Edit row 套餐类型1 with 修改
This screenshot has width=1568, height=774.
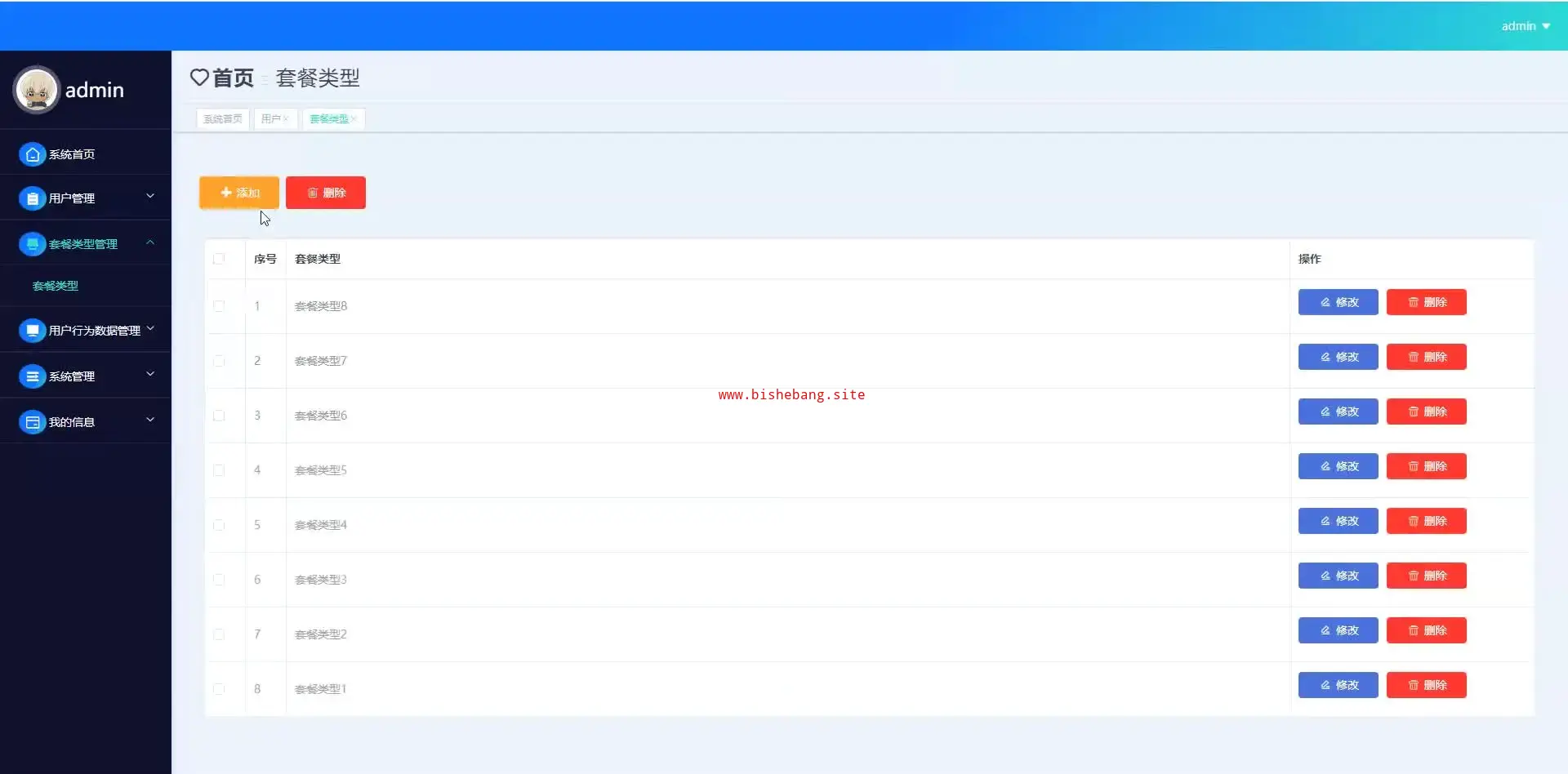[x=1339, y=685]
